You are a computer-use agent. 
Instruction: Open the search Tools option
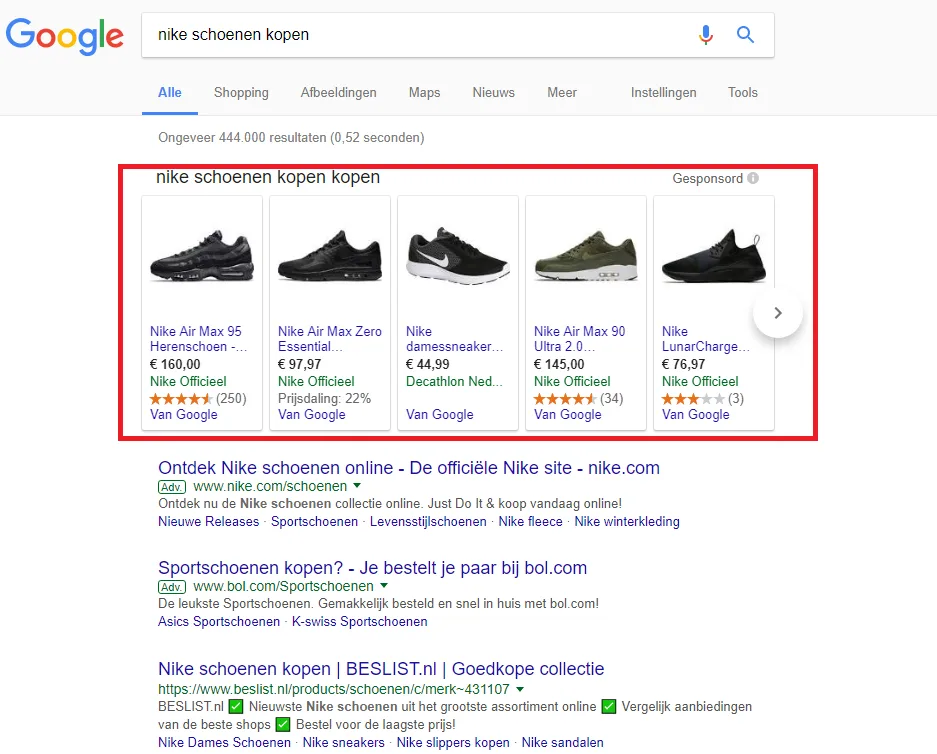pyautogui.click(x=742, y=93)
